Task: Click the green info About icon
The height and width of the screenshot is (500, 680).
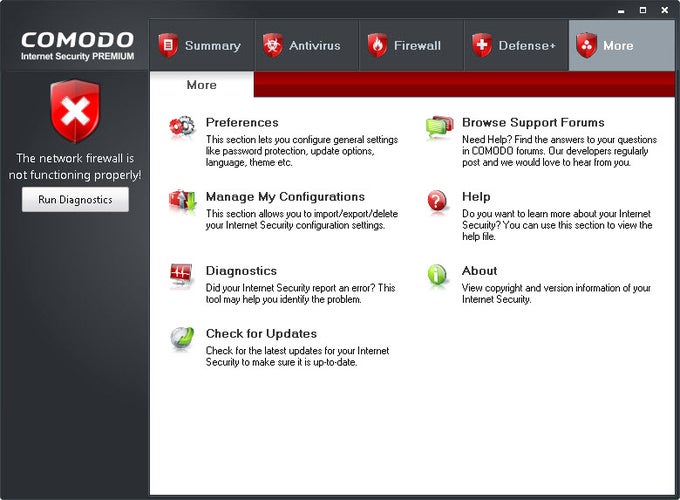Action: click(437, 275)
